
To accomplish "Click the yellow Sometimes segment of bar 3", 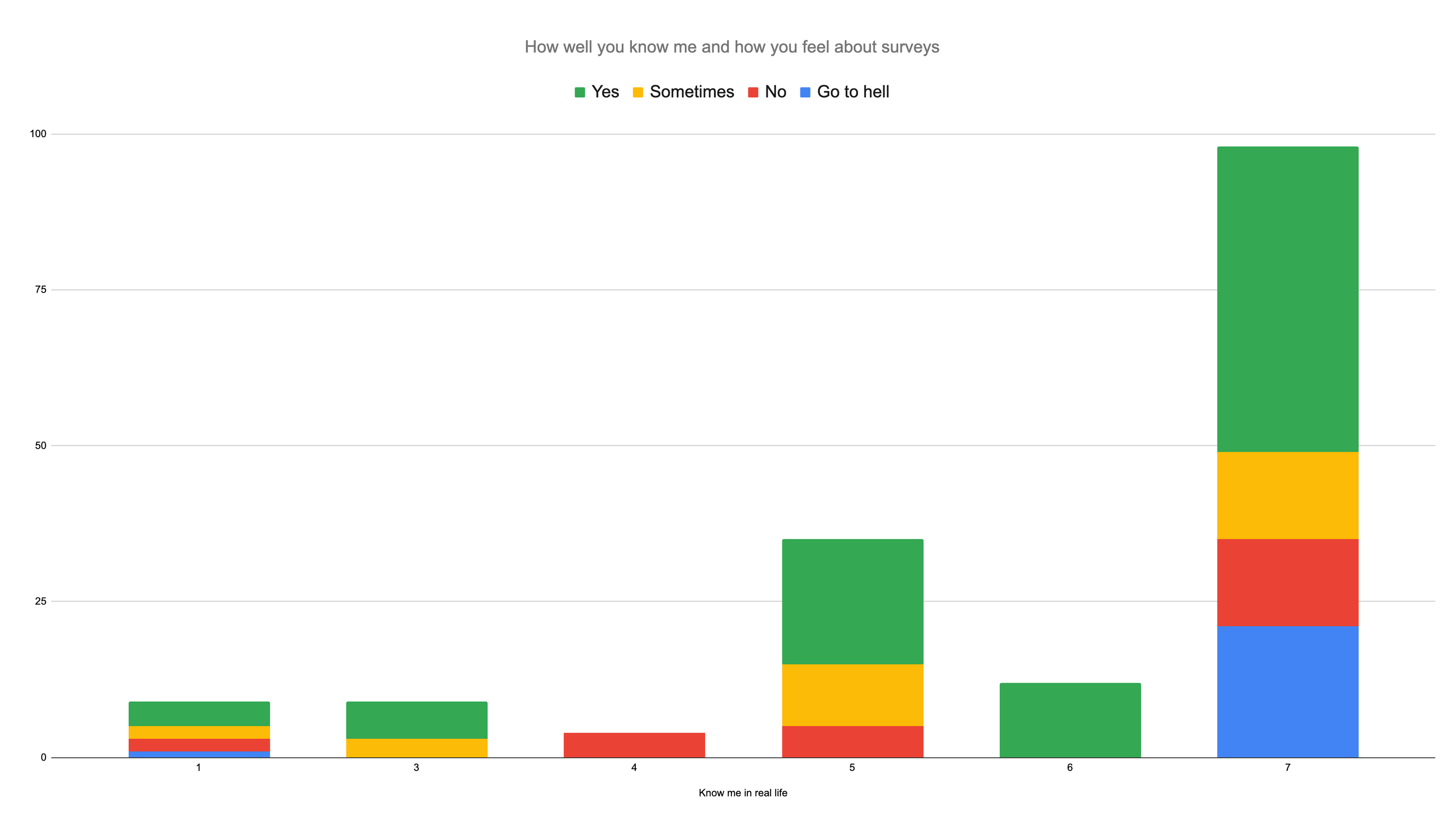I will 416,748.
